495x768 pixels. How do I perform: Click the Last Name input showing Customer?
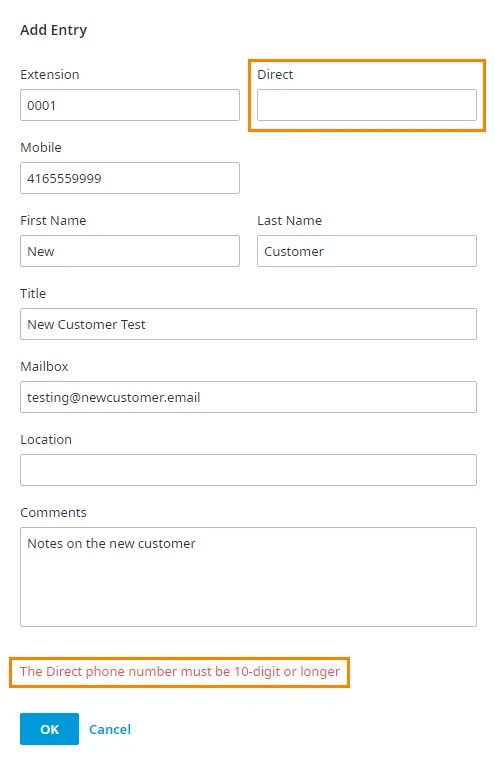(x=367, y=251)
